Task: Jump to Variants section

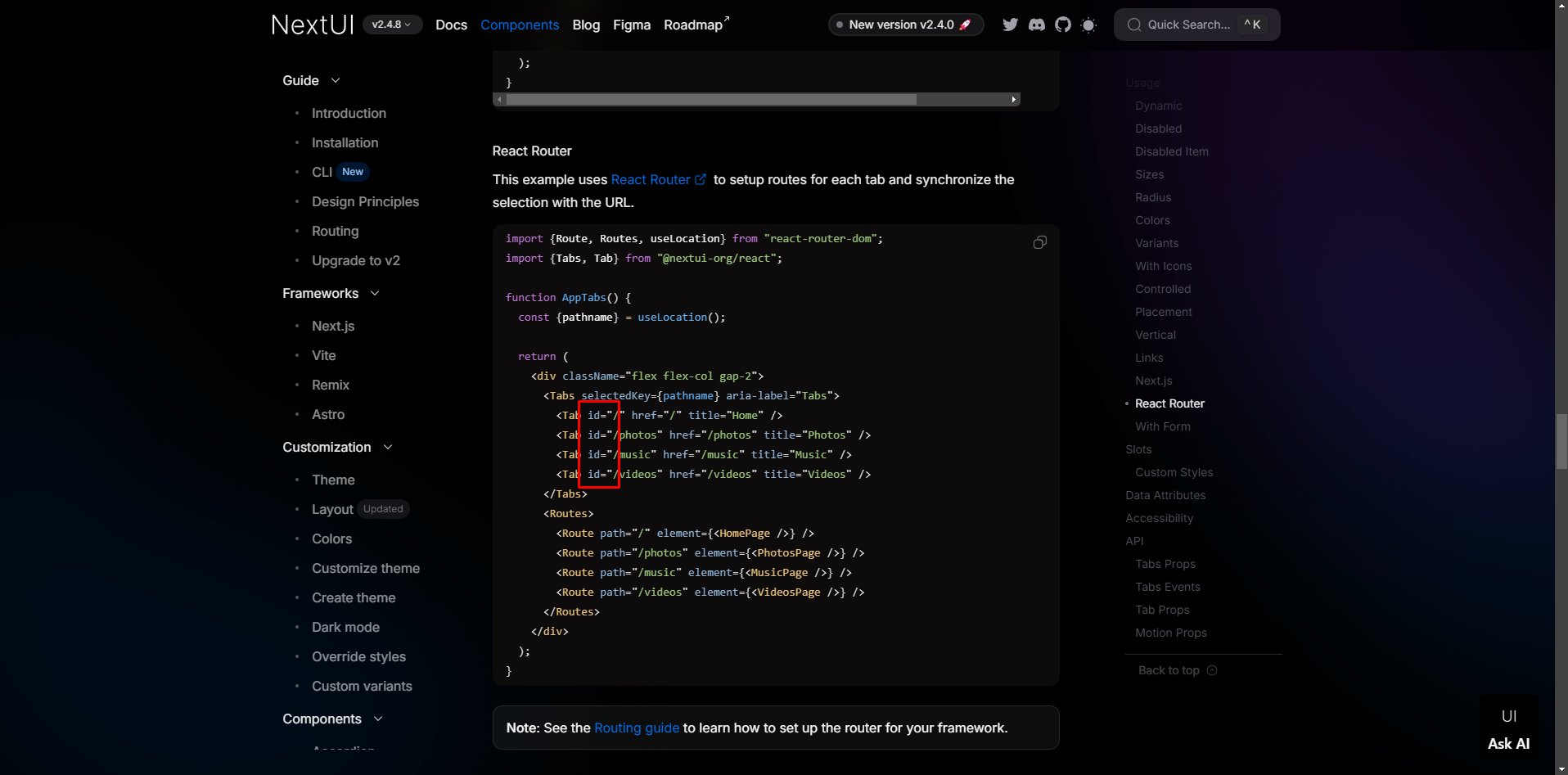Action: pos(1156,243)
